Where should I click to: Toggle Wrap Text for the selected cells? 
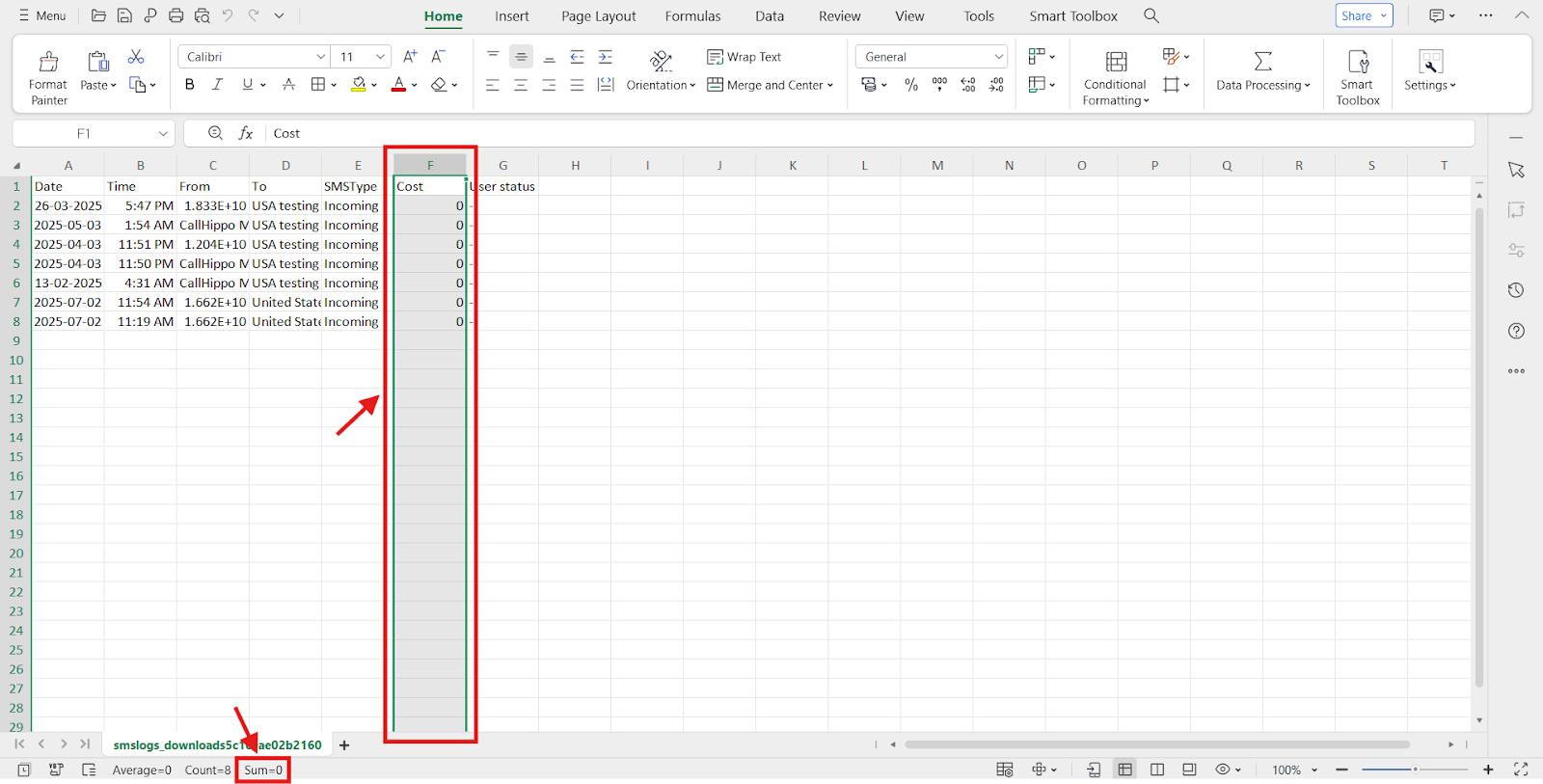744,57
